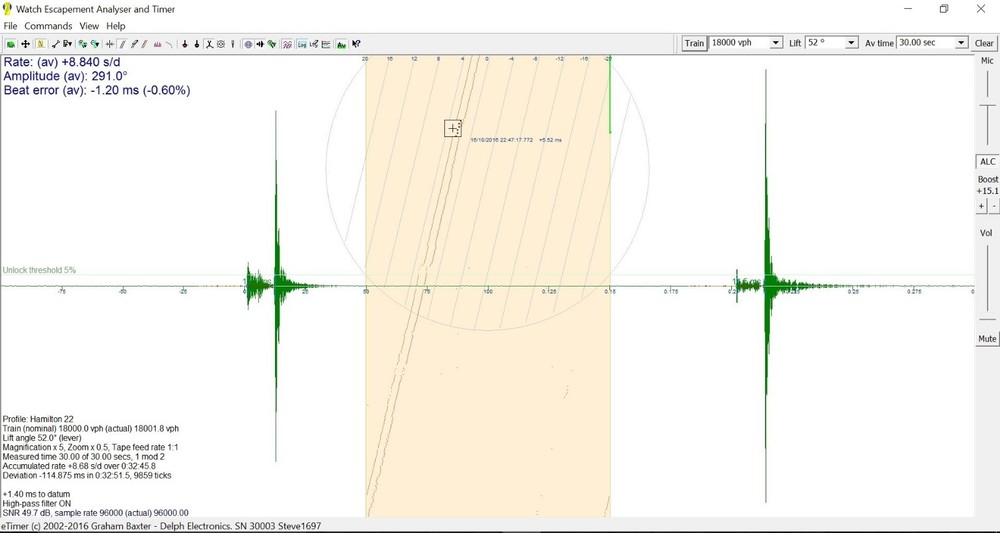Screen dimensions: 1000x533
Task: Show the pink histogram icon view
Action: coord(157,44)
